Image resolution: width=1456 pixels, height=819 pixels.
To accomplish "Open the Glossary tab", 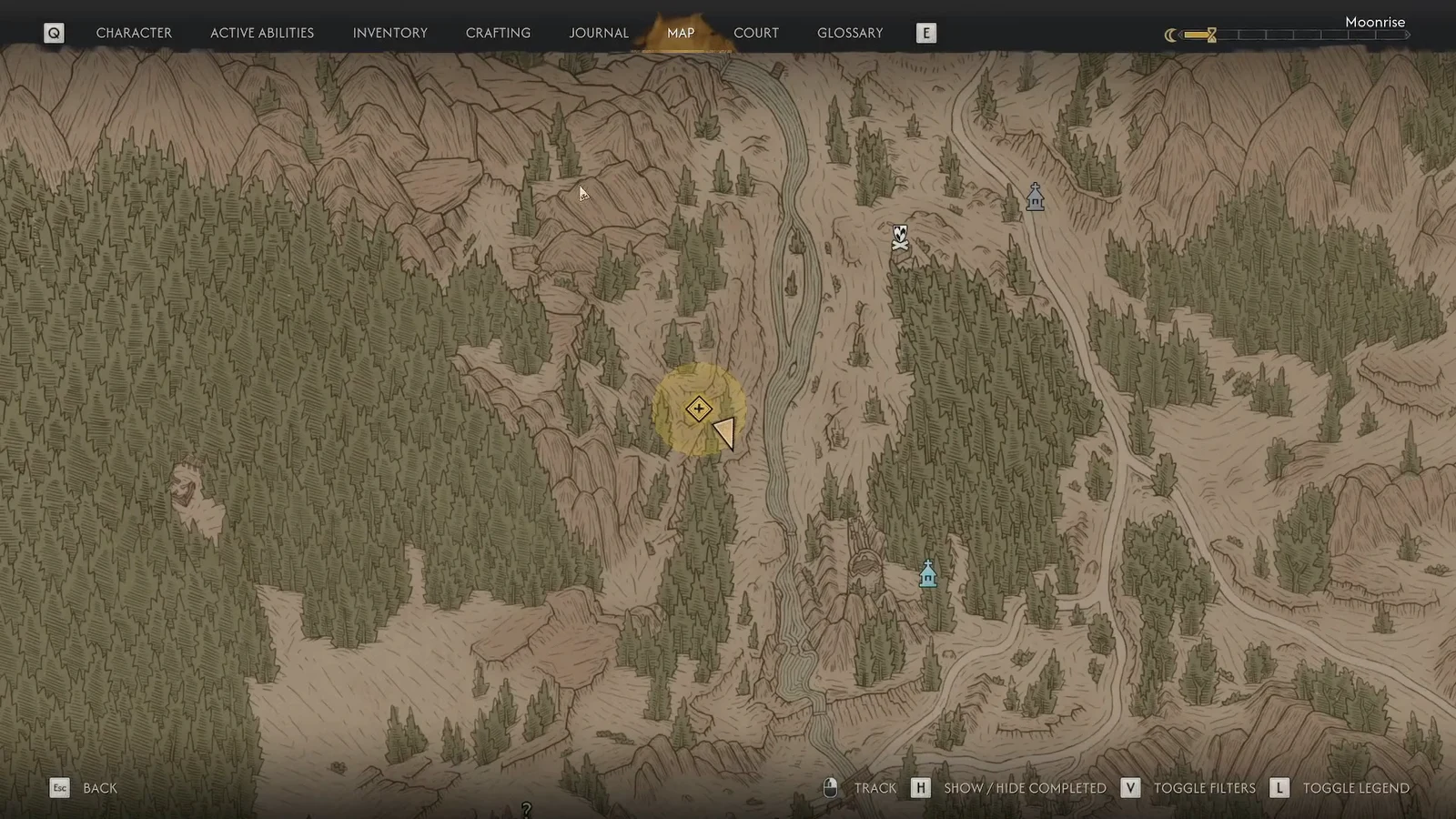I will click(x=850, y=33).
